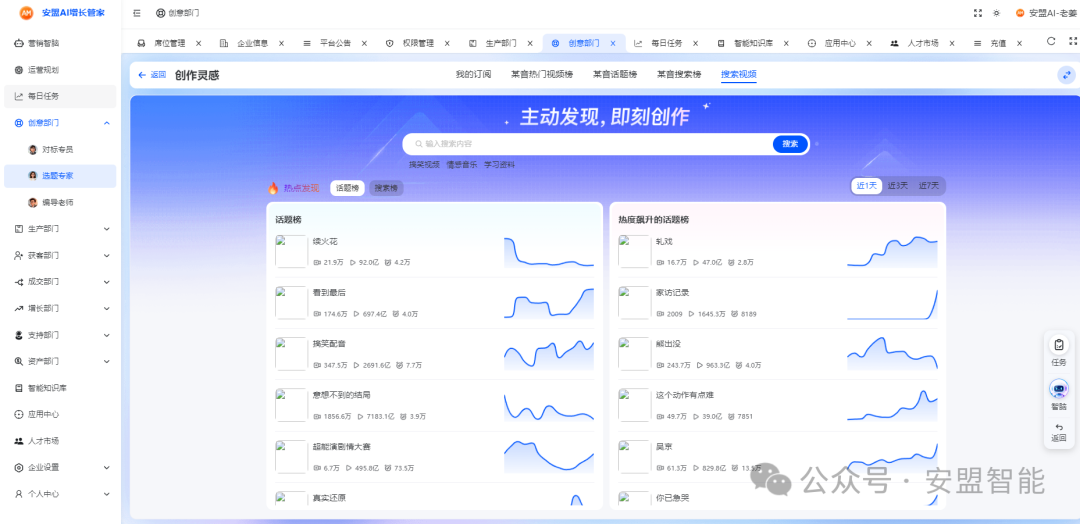This screenshot has width=1080, height=524.
Task: Open the 某音搜索榜 section
Action: pyautogui.click(x=678, y=74)
